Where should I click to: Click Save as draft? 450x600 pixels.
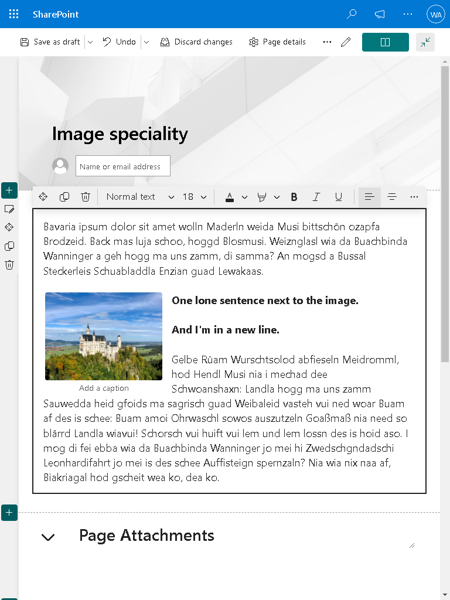tap(50, 42)
